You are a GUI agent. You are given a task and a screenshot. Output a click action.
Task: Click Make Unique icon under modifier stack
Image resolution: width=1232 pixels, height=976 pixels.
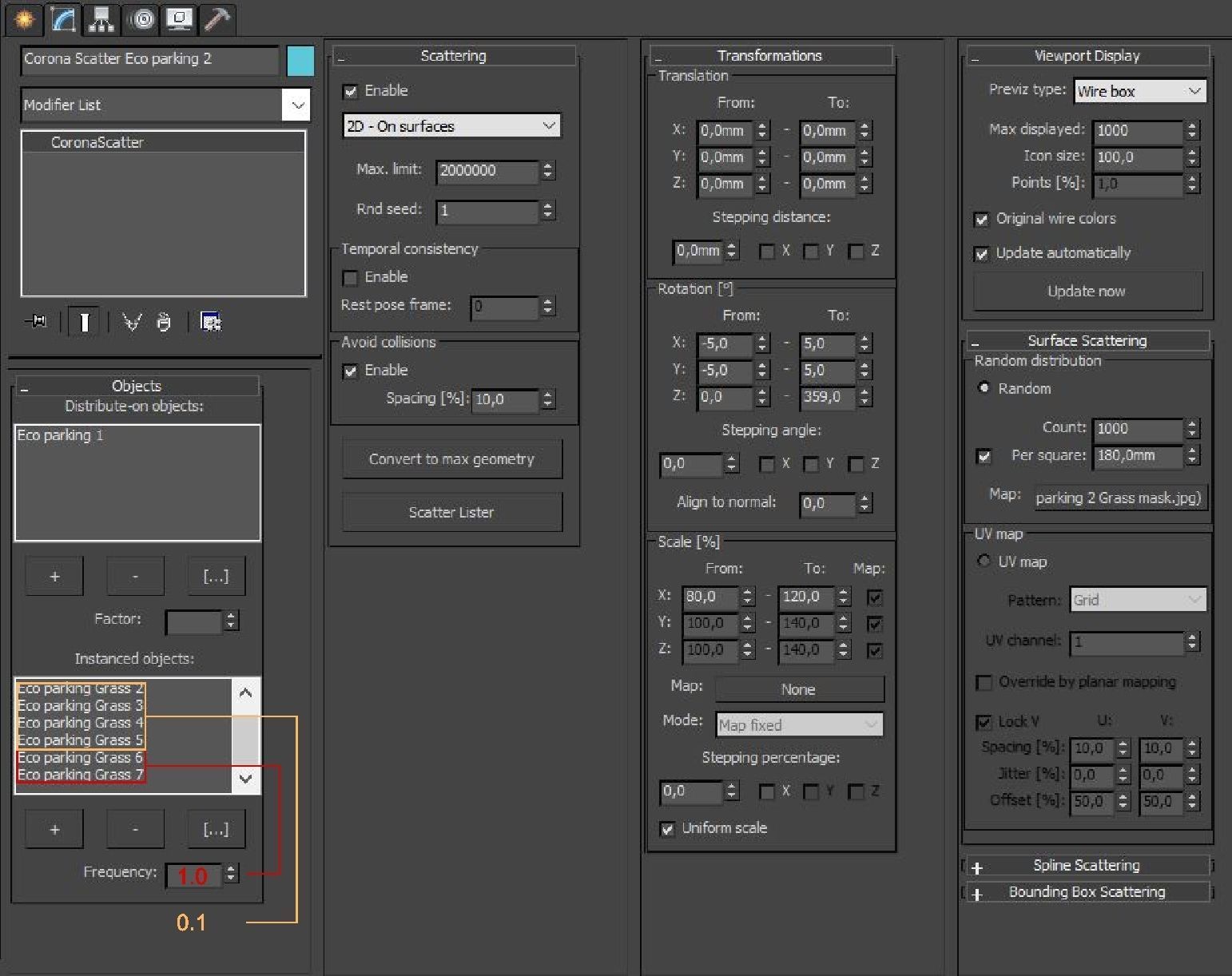point(132,322)
